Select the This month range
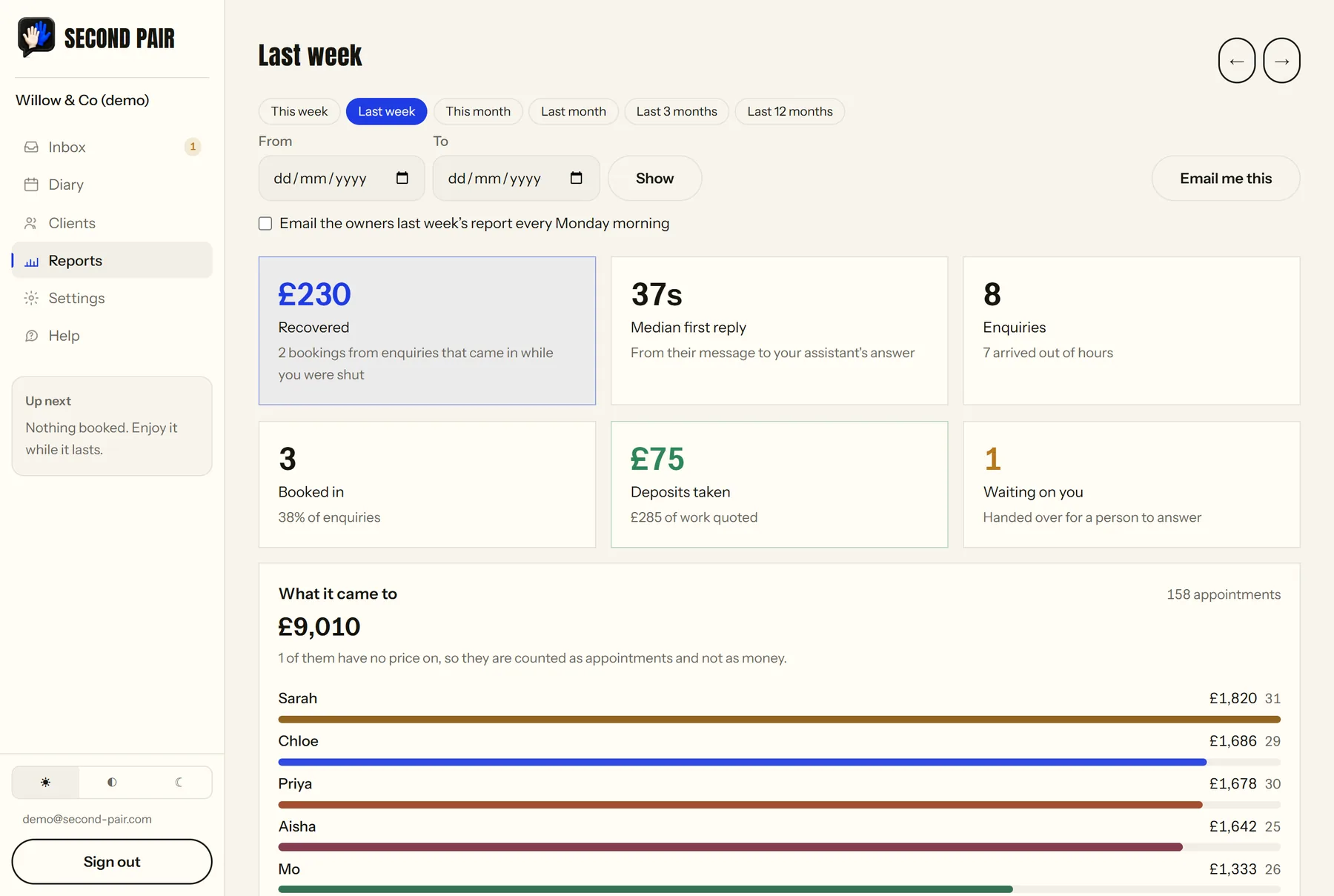The image size is (1334, 896). (478, 111)
